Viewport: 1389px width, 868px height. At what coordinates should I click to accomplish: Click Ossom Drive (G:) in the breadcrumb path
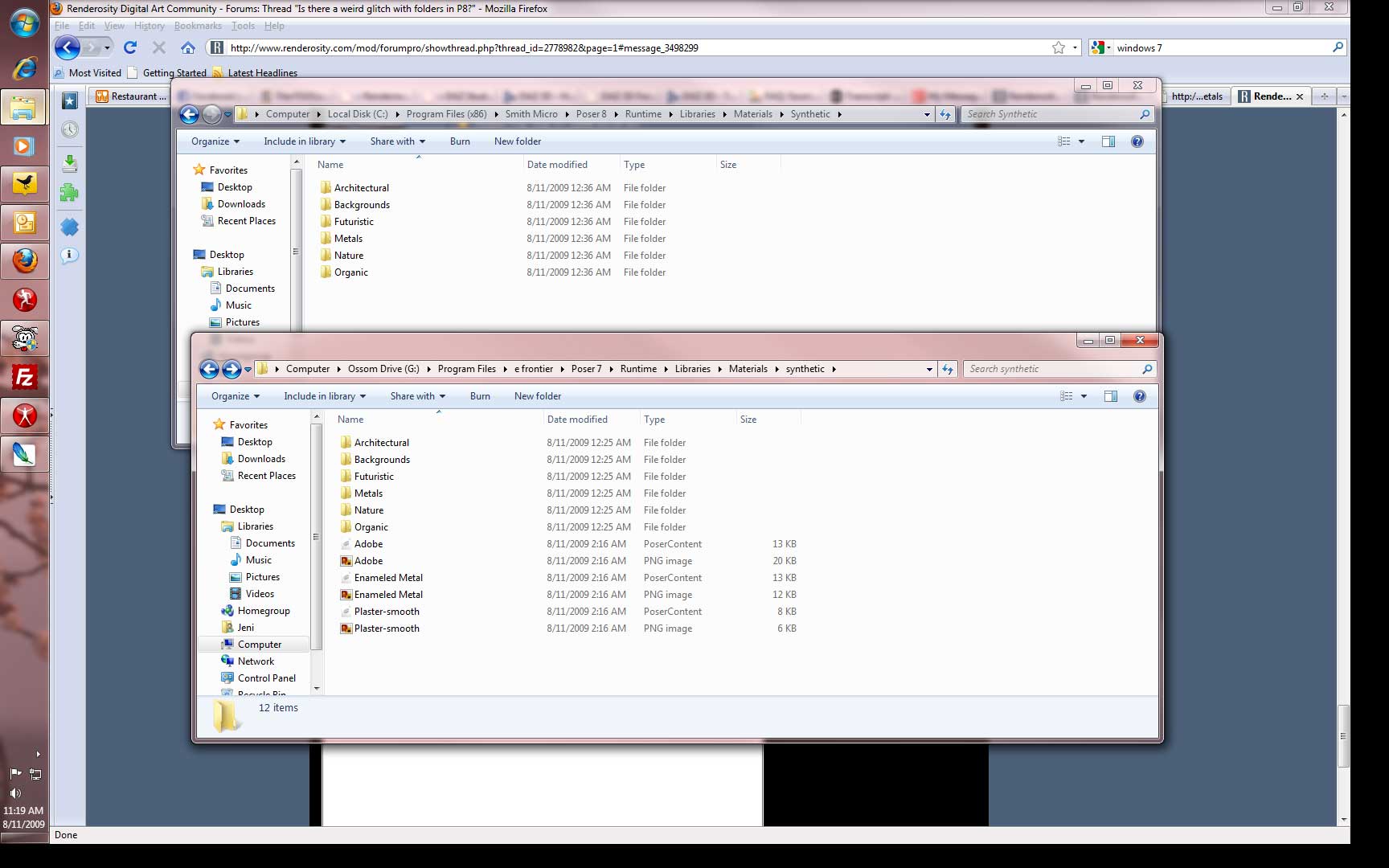pyautogui.click(x=383, y=369)
